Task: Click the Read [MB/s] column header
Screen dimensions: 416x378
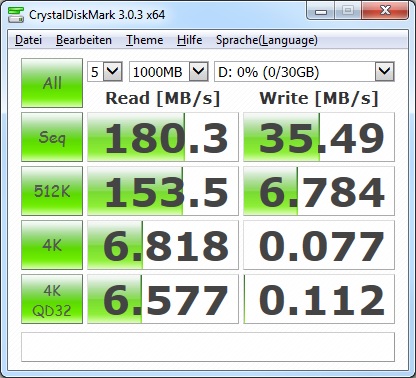Action: coord(163,98)
